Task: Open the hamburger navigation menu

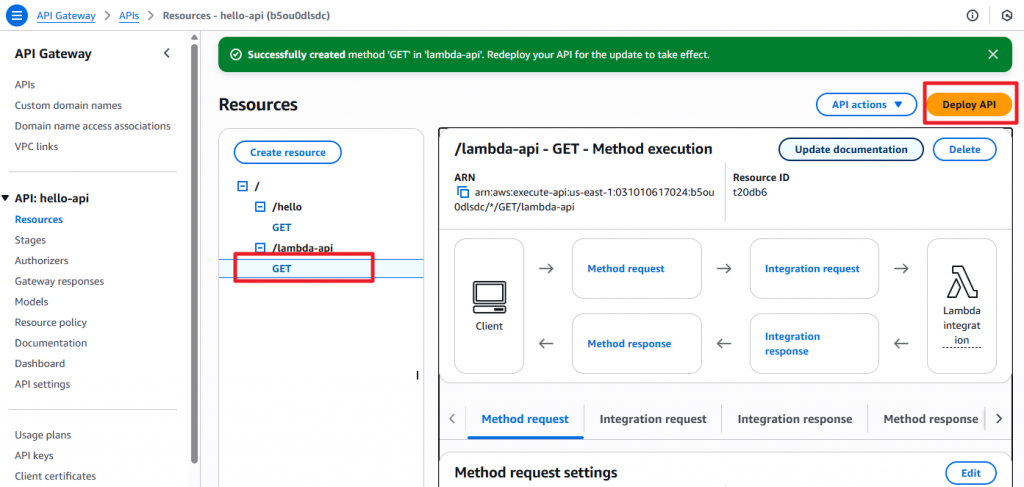Action: [x=17, y=16]
